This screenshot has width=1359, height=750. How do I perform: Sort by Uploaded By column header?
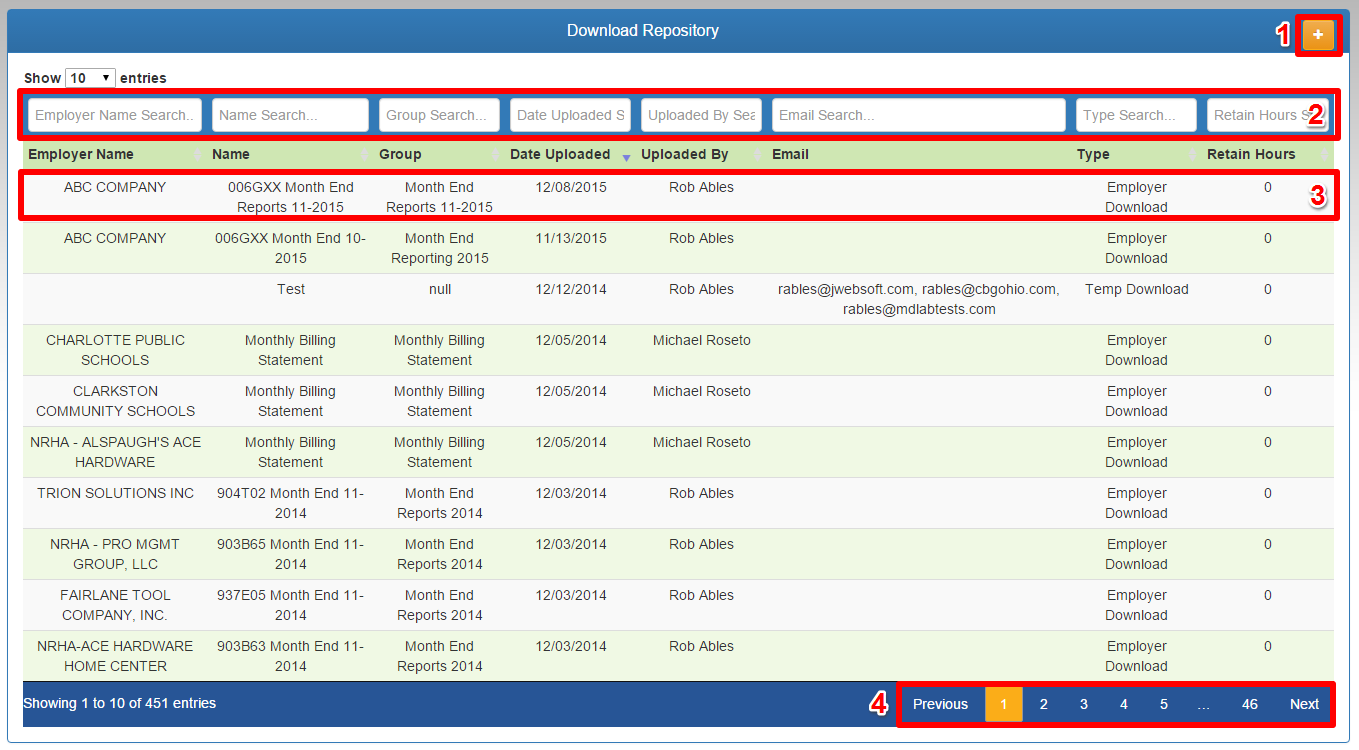pyautogui.click(x=685, y=155)
